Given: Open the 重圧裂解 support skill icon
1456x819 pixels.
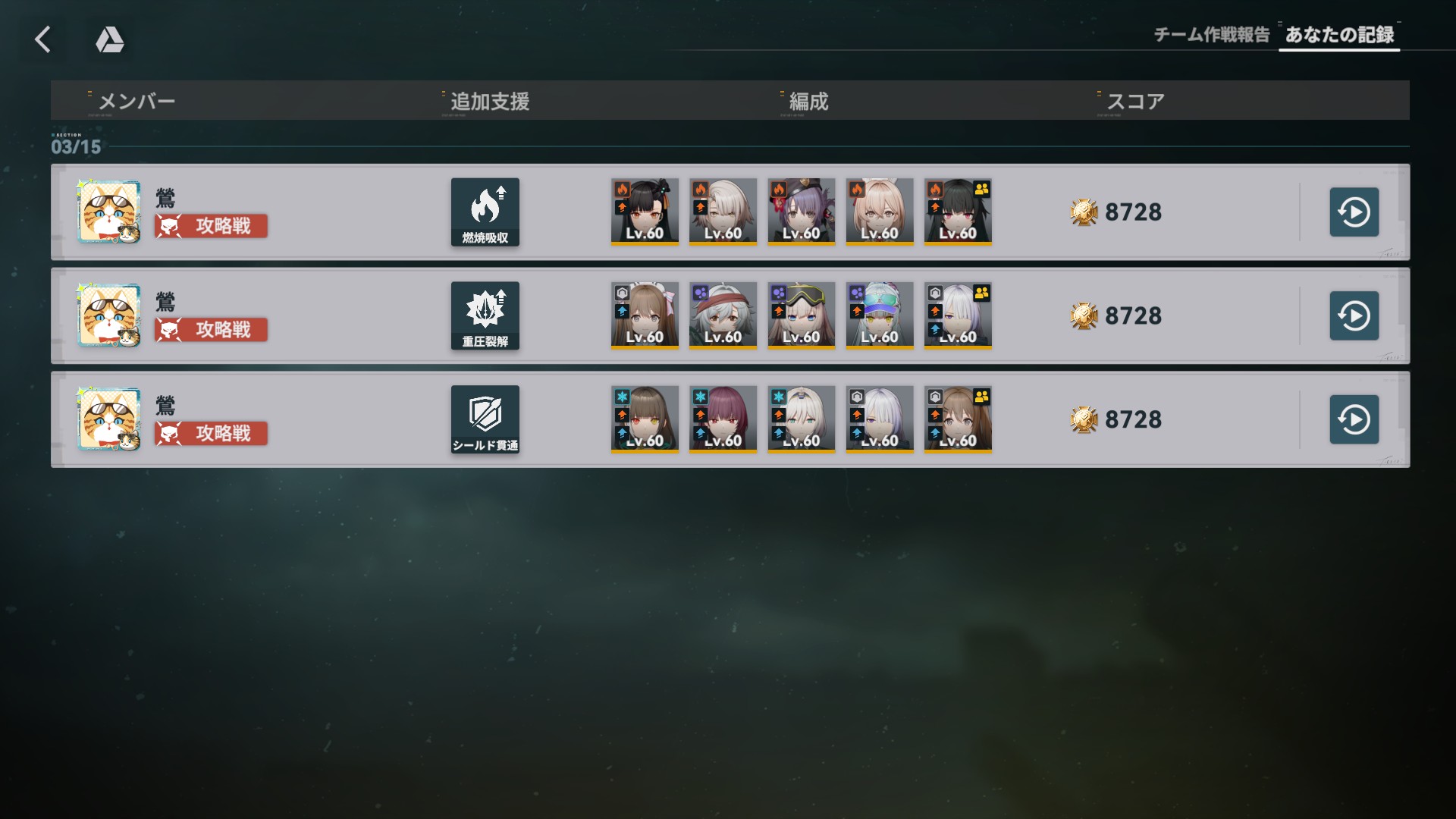Looking at the screenshot, I should 485,315.
